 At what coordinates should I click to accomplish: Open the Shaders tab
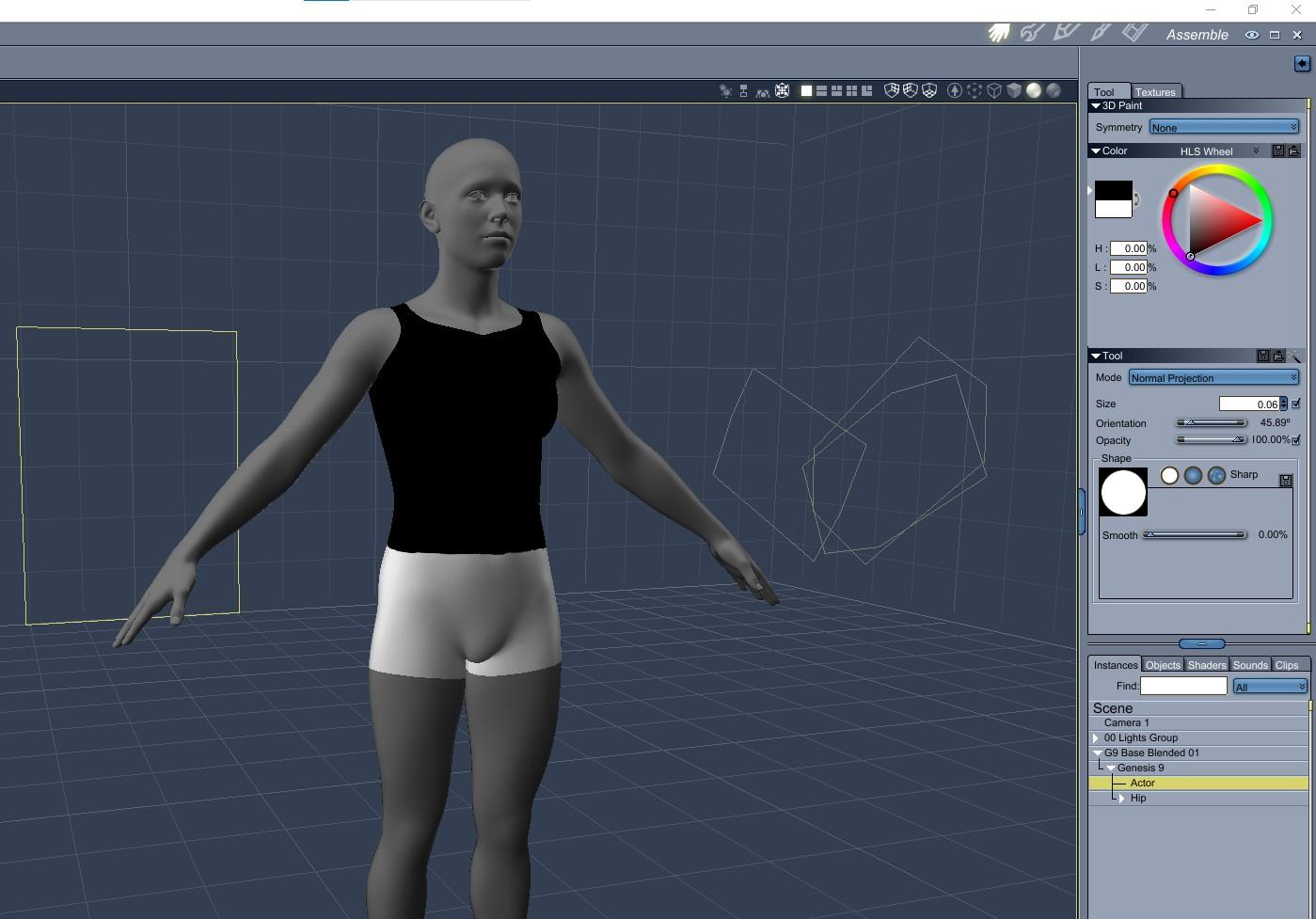coord(1207,665)
